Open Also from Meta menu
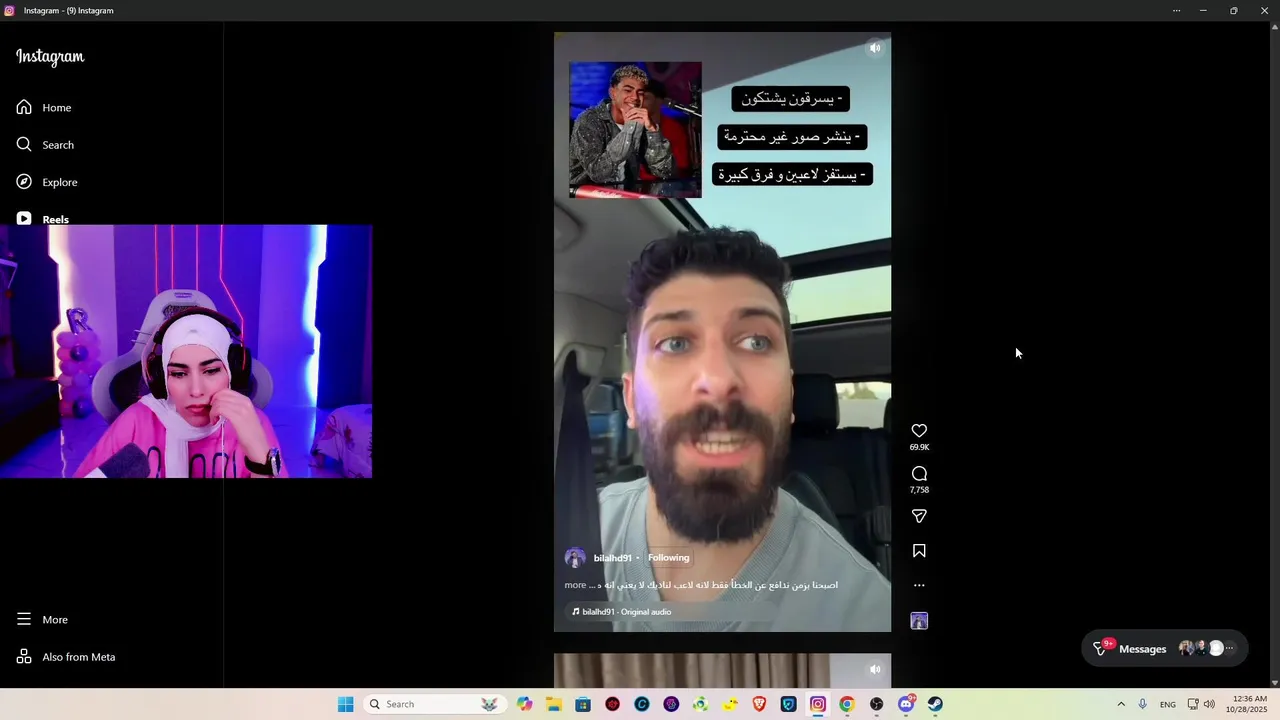The width and height of the screenshot is (1280, 720). [78, 657]
